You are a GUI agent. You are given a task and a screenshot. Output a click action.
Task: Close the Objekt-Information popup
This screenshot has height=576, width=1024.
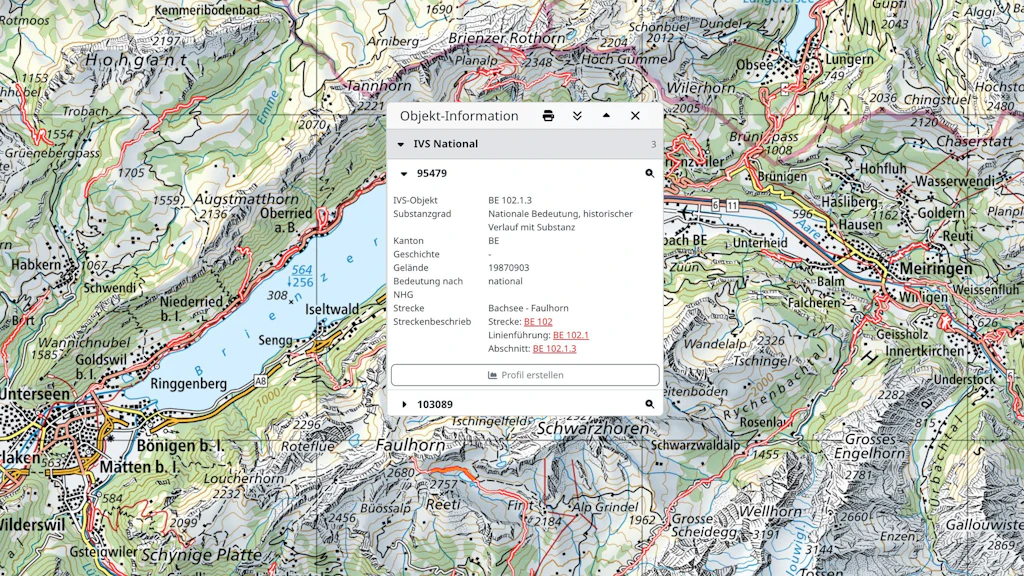pyautogui.click(x=635, y=116)
